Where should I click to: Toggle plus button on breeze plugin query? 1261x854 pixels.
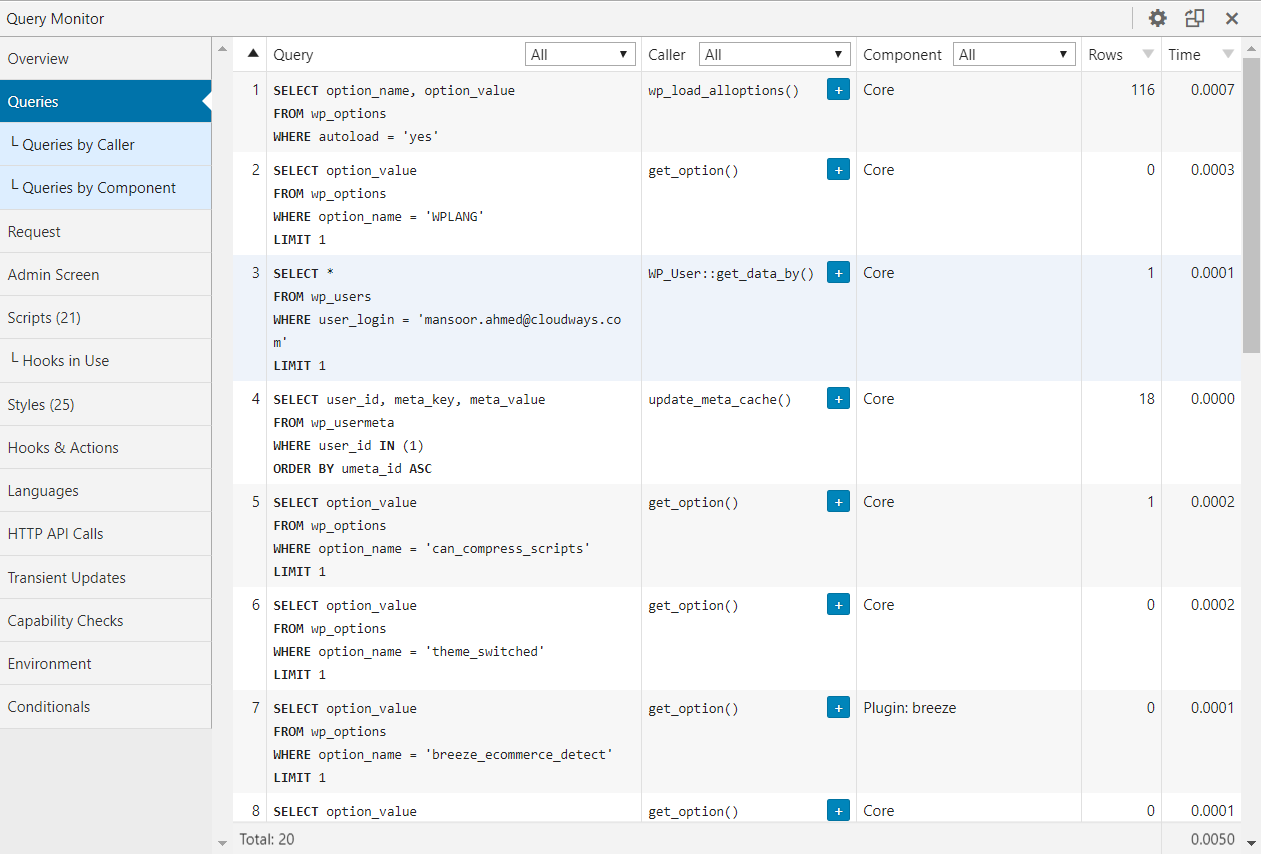(x=838, y=708)
